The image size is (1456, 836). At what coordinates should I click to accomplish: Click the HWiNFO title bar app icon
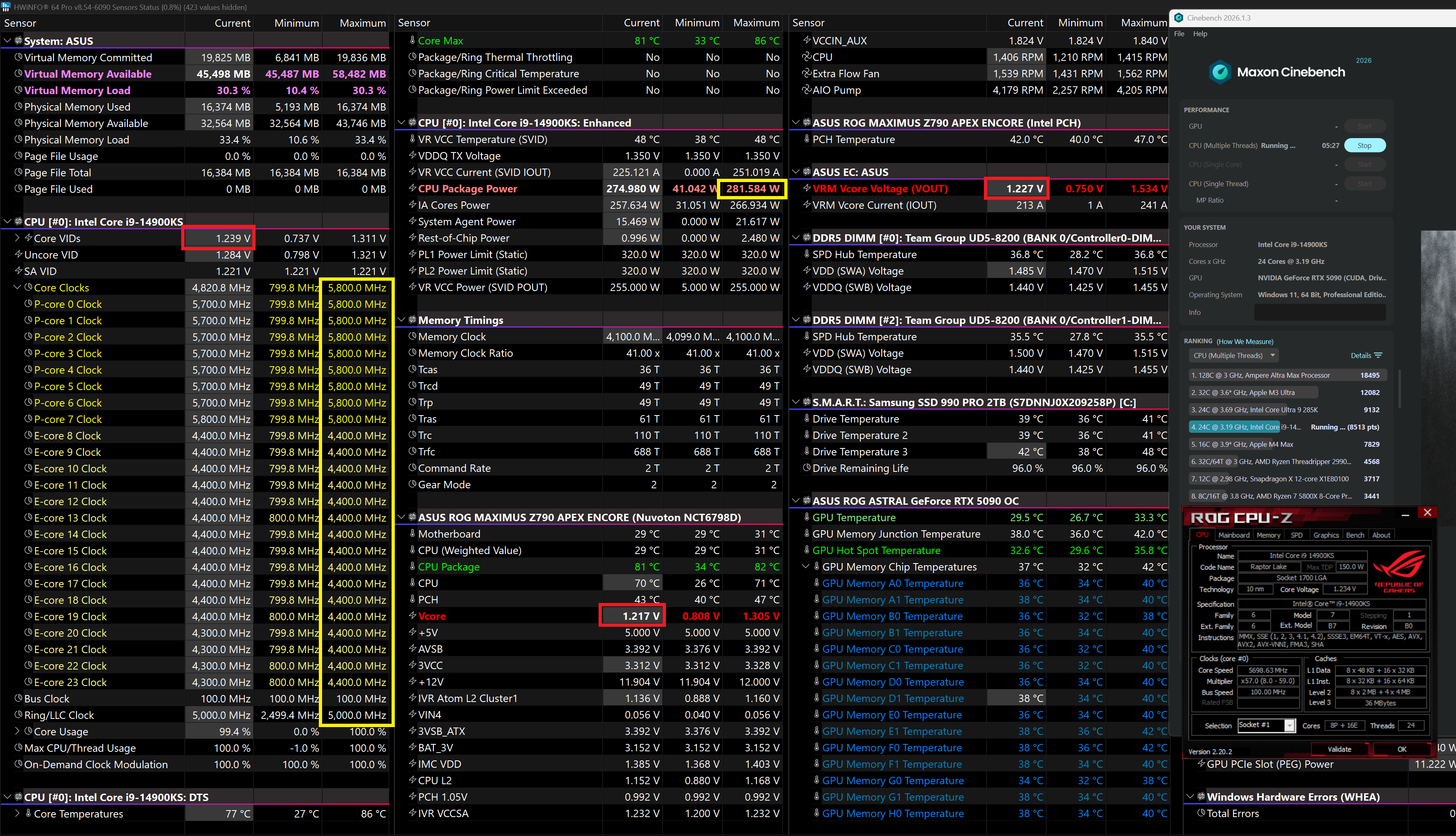click(6, 7)
